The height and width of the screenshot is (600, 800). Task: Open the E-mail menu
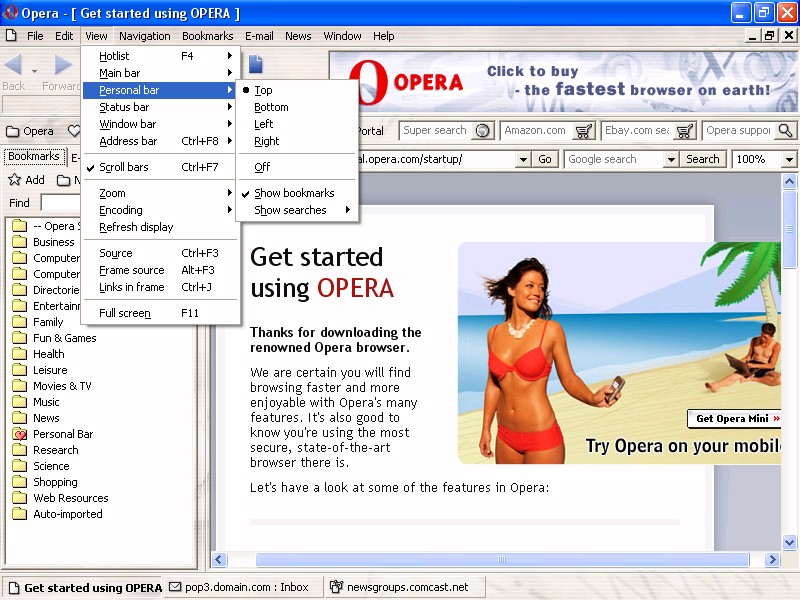(259, 36)
